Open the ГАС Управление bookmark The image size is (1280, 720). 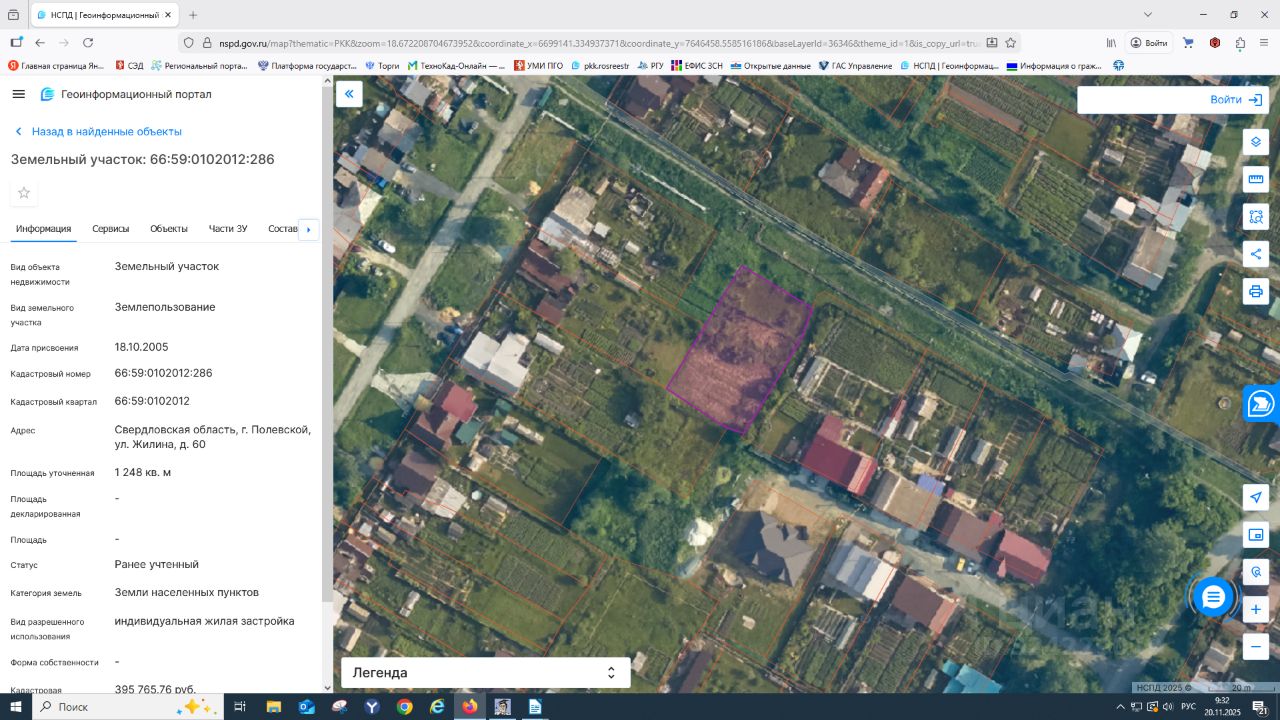pos(855,66)
